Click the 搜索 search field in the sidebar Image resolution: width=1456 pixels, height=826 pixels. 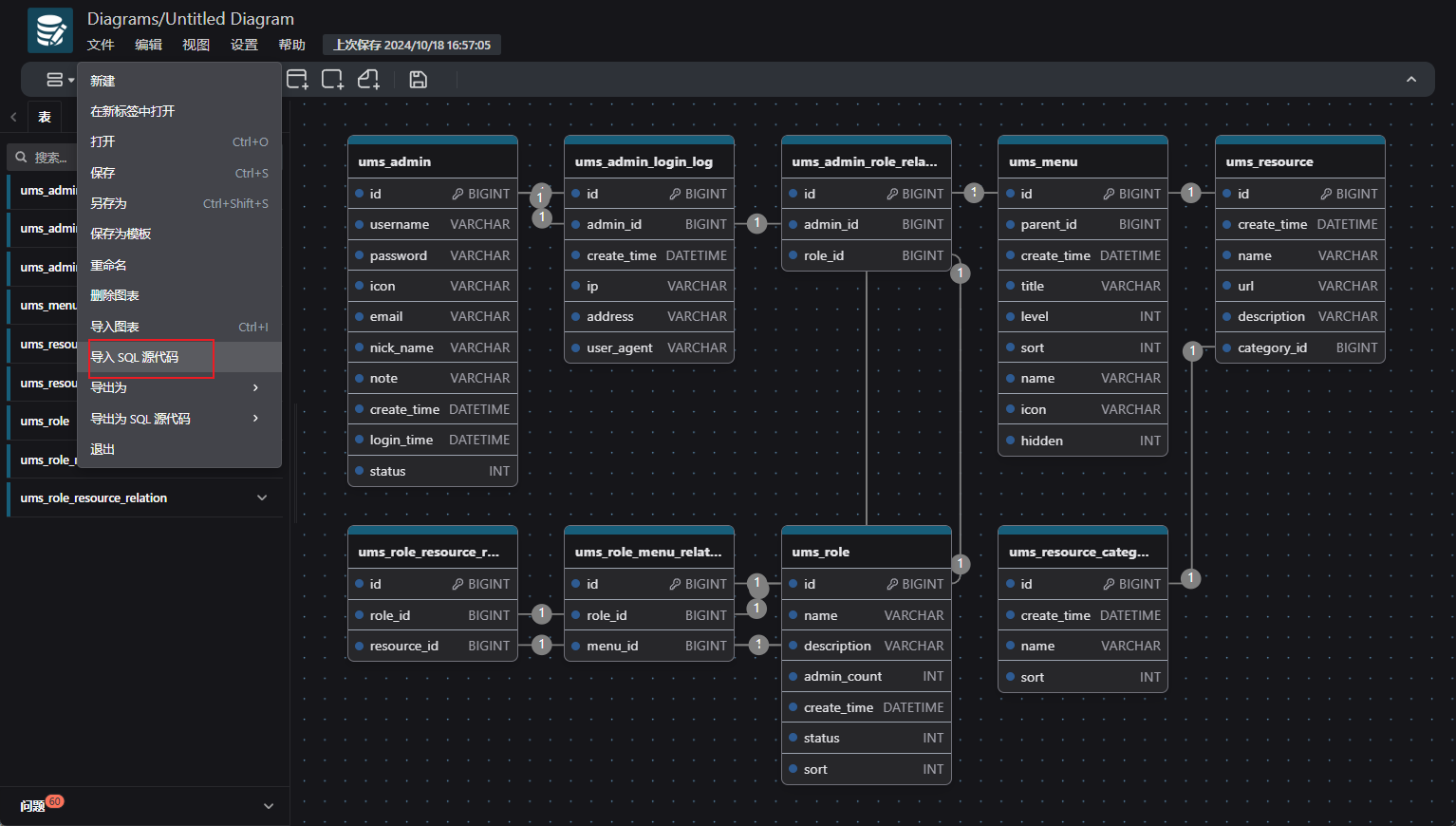49,158
